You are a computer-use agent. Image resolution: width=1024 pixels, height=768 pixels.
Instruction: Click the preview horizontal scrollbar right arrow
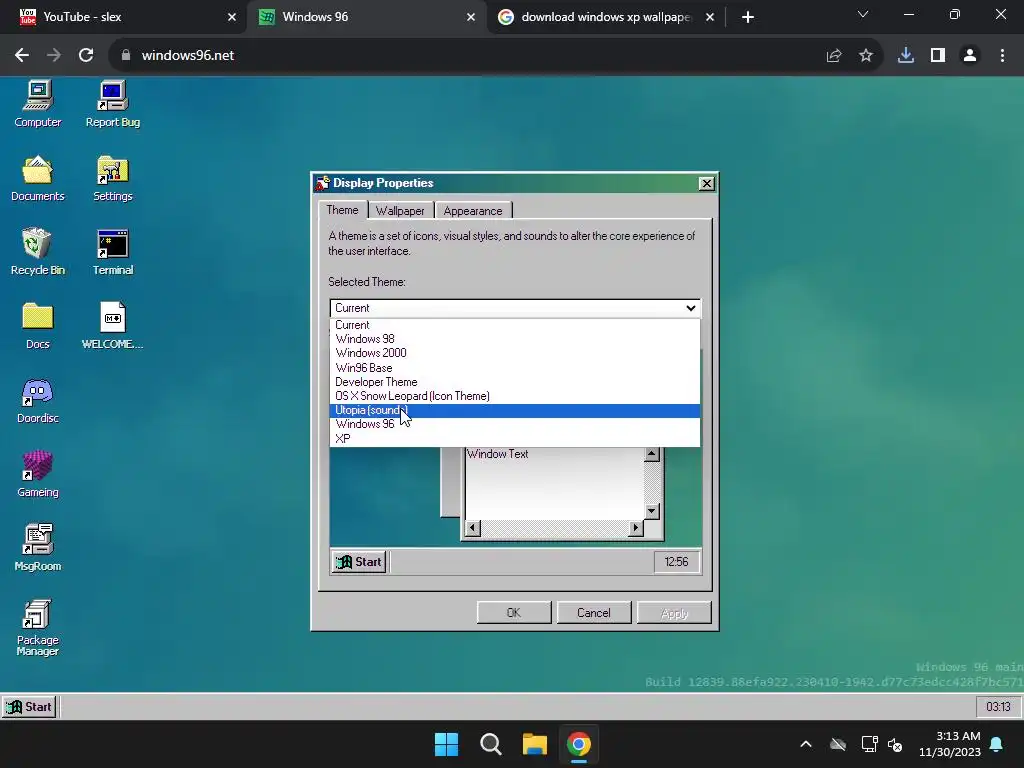[635, 528]
